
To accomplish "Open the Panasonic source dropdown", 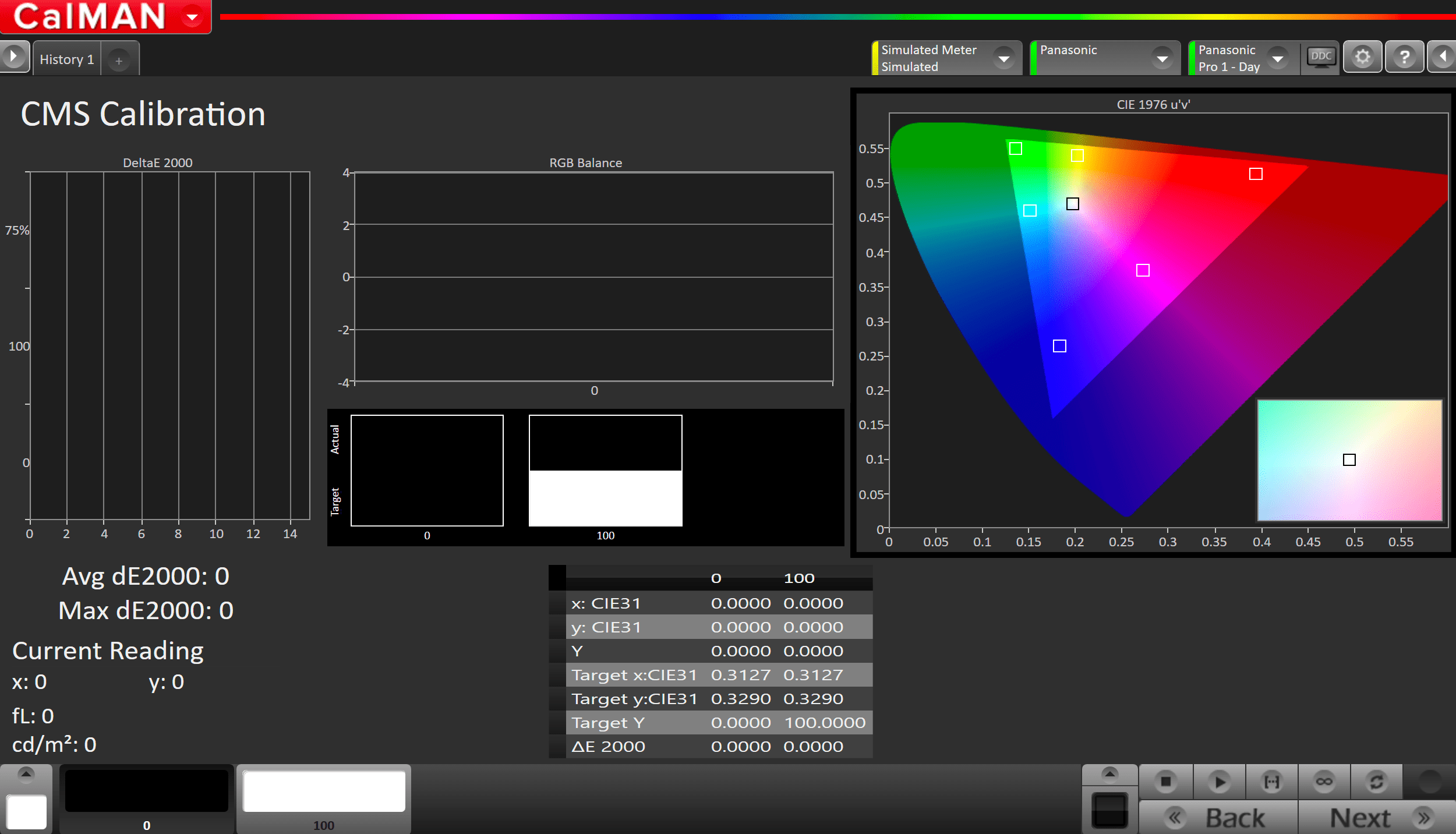I will coord(1162,58).
